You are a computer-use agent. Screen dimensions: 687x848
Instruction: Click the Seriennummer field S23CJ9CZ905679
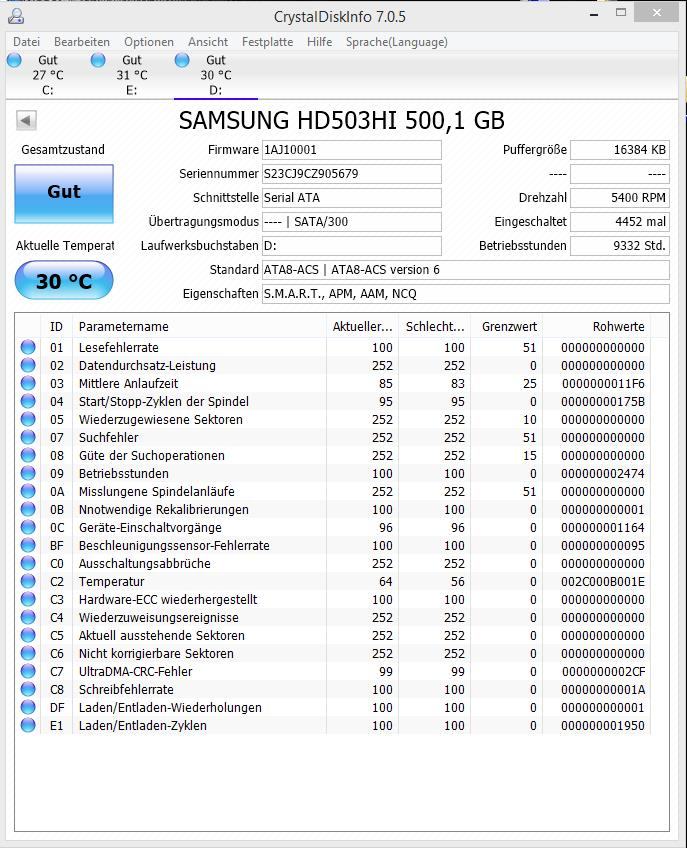click(x=352, y=174)
